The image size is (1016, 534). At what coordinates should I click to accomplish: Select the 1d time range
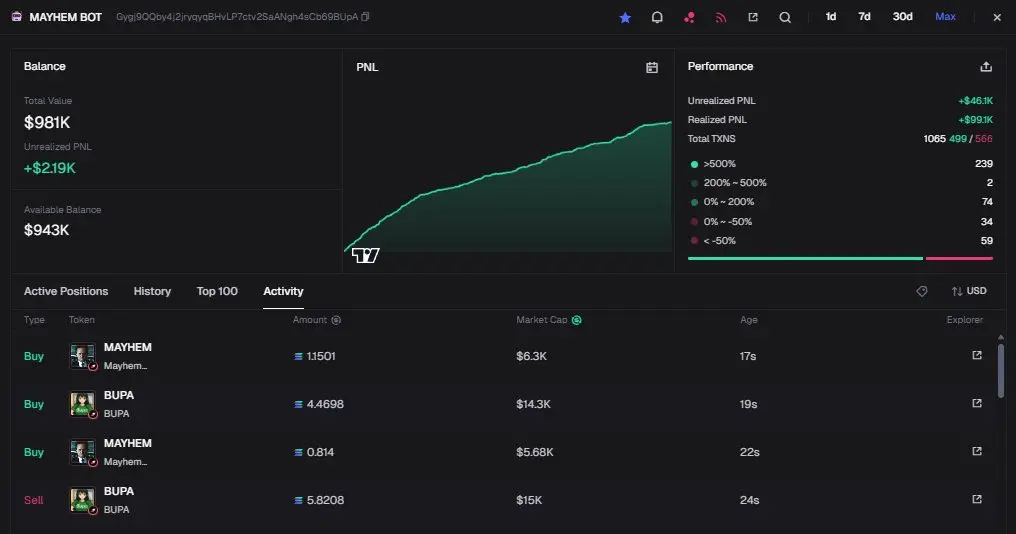(x=831, y=17)
